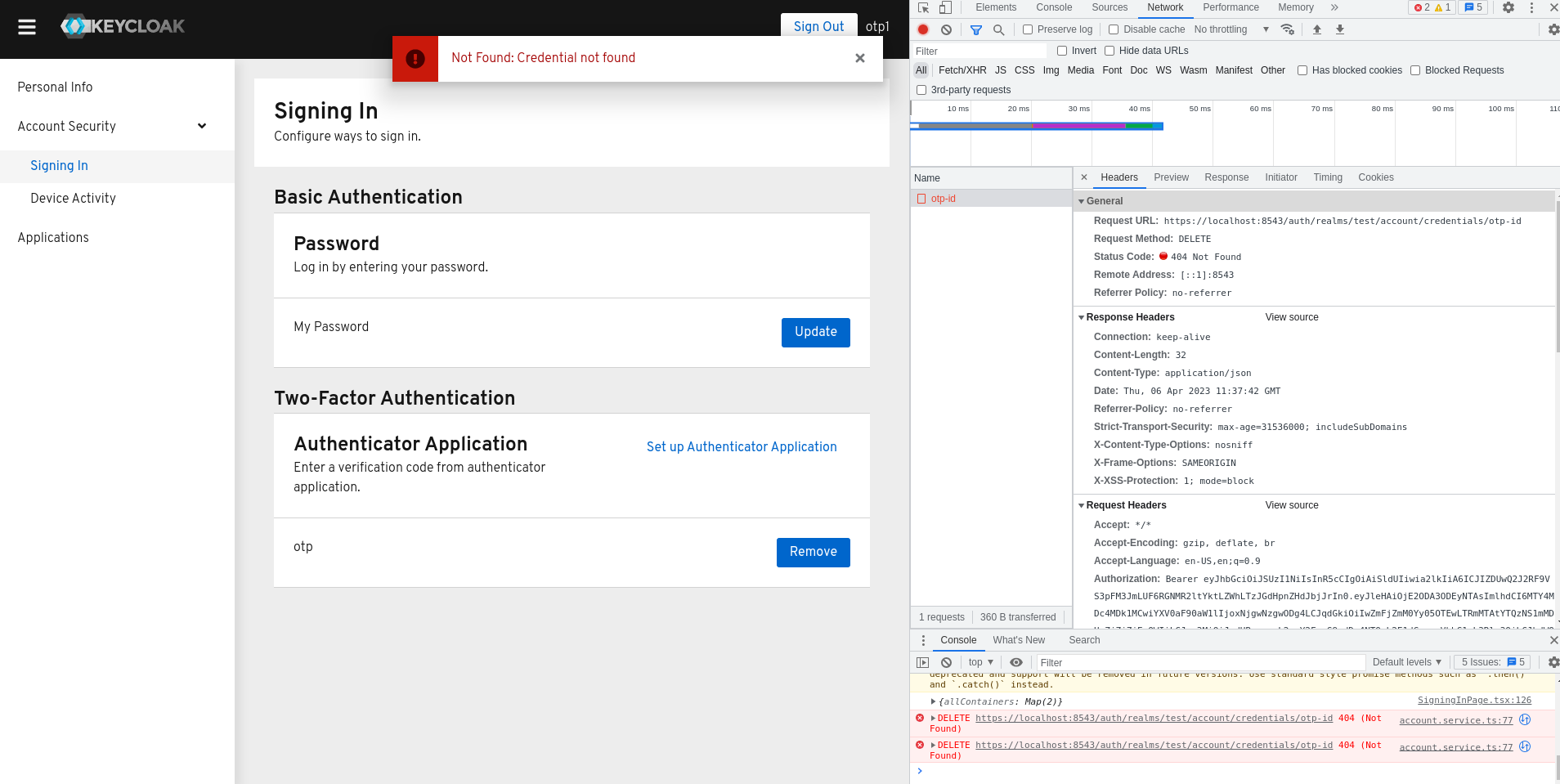Remove the otp credential

[x=813, y=553]
